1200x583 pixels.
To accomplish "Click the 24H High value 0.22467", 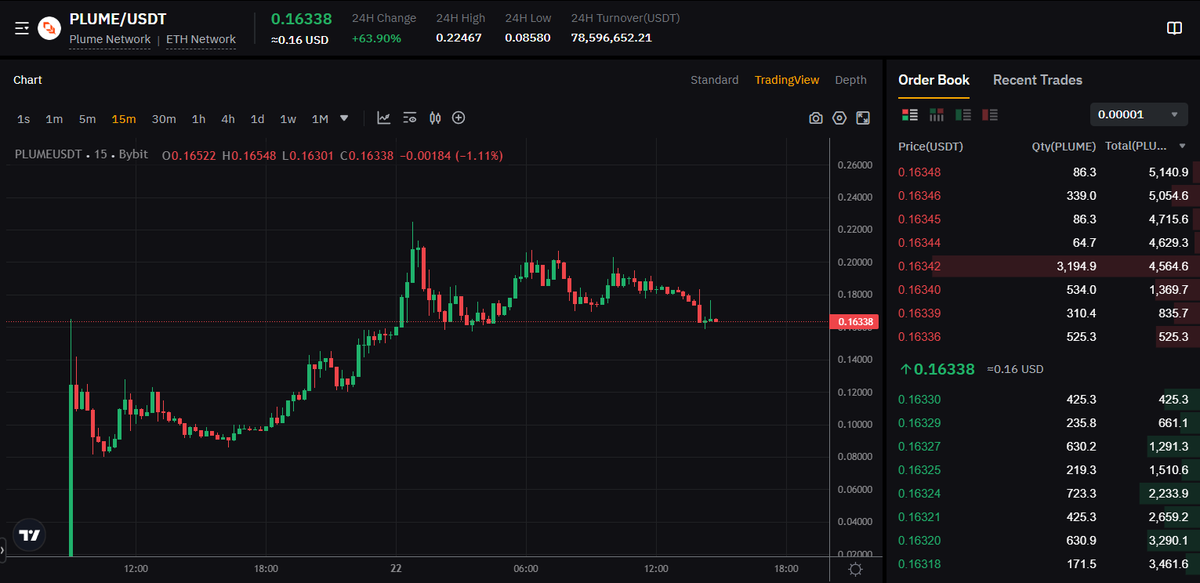I will pos(459,38).
